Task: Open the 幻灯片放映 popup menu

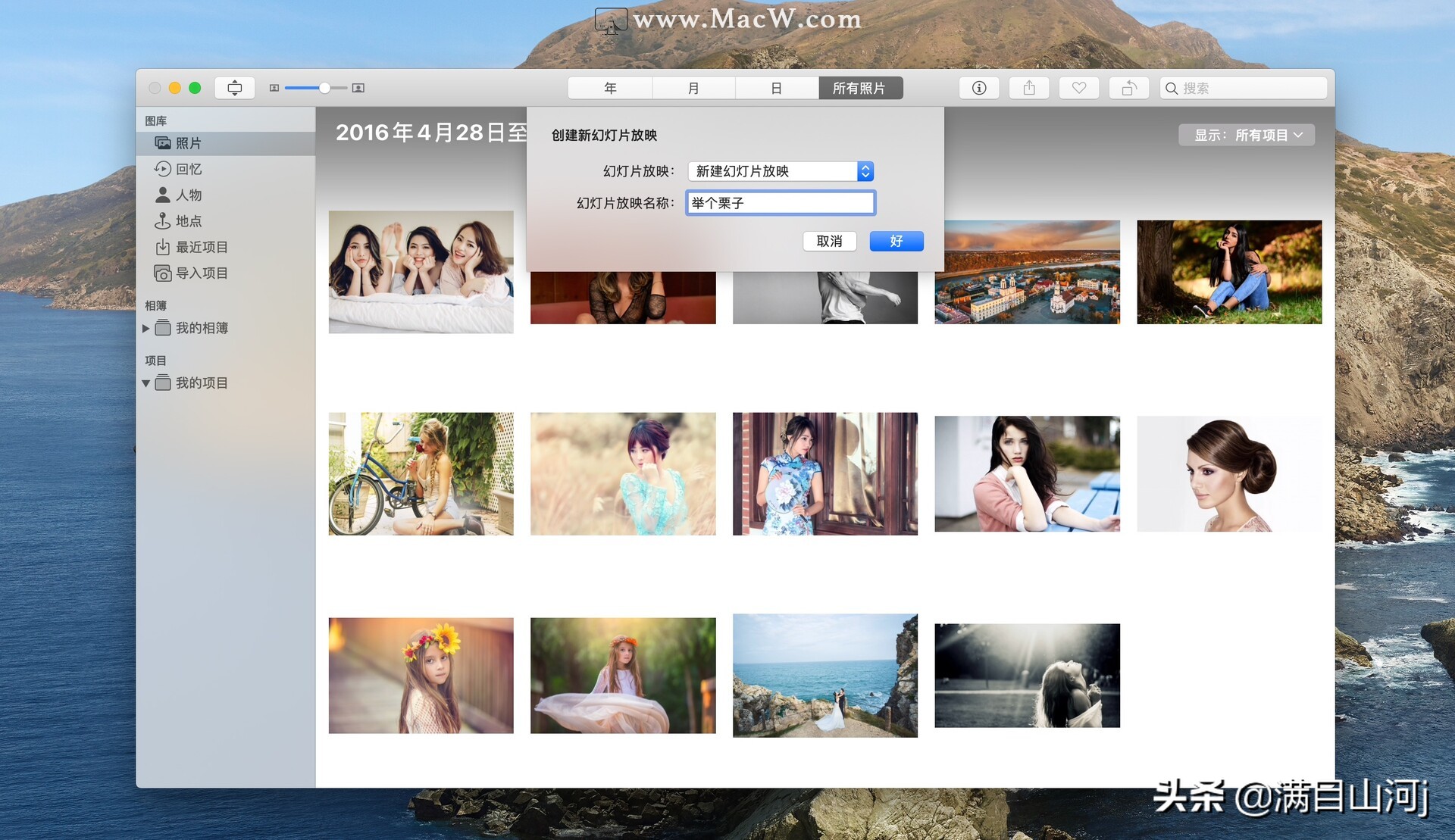Action: click(781, 171)
